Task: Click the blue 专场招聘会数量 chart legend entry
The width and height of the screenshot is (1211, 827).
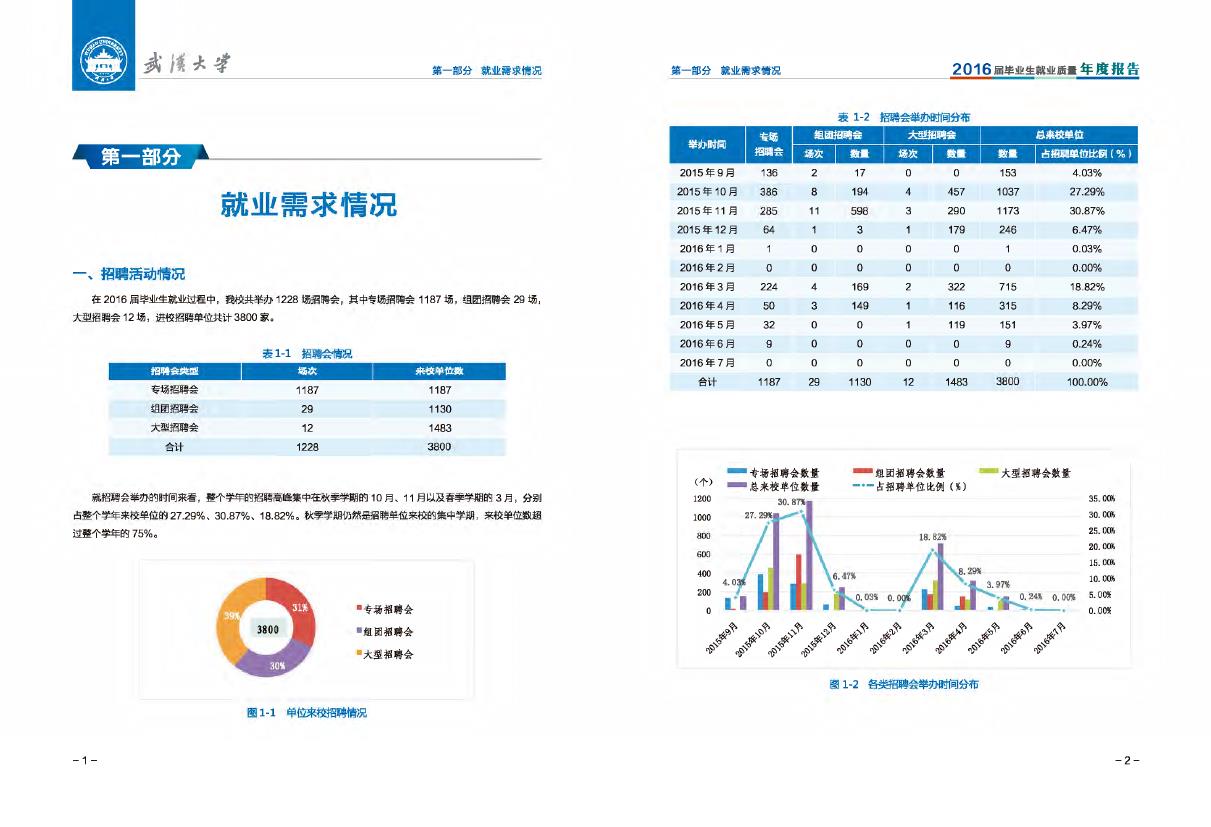Action: (773, 473)
